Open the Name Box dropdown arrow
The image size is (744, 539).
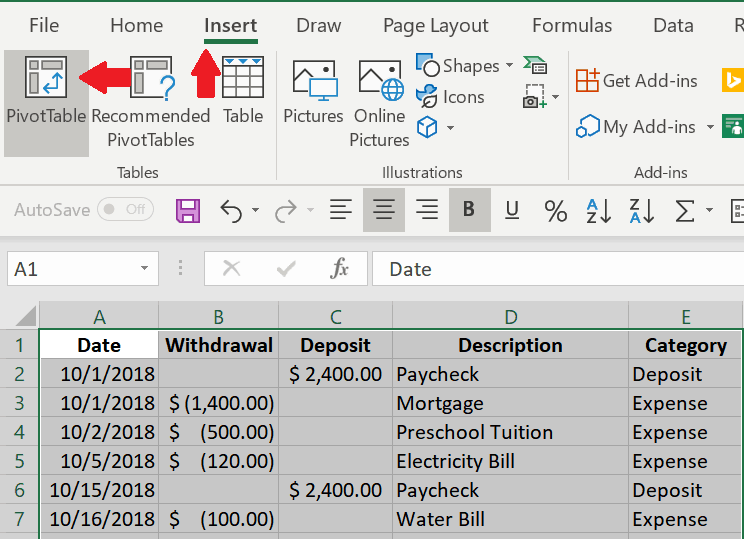coord(145,269)
